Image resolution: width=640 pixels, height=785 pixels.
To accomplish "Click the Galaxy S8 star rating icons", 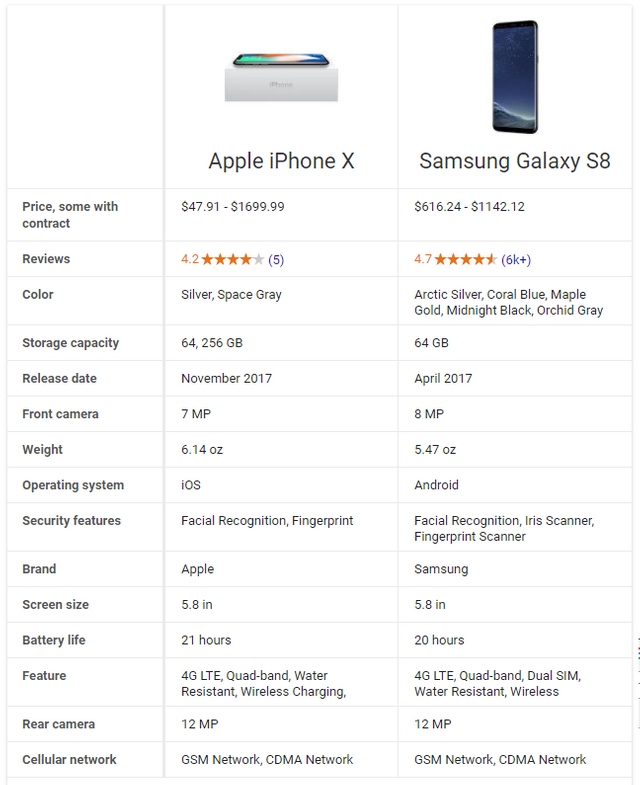I will (466, 259).
